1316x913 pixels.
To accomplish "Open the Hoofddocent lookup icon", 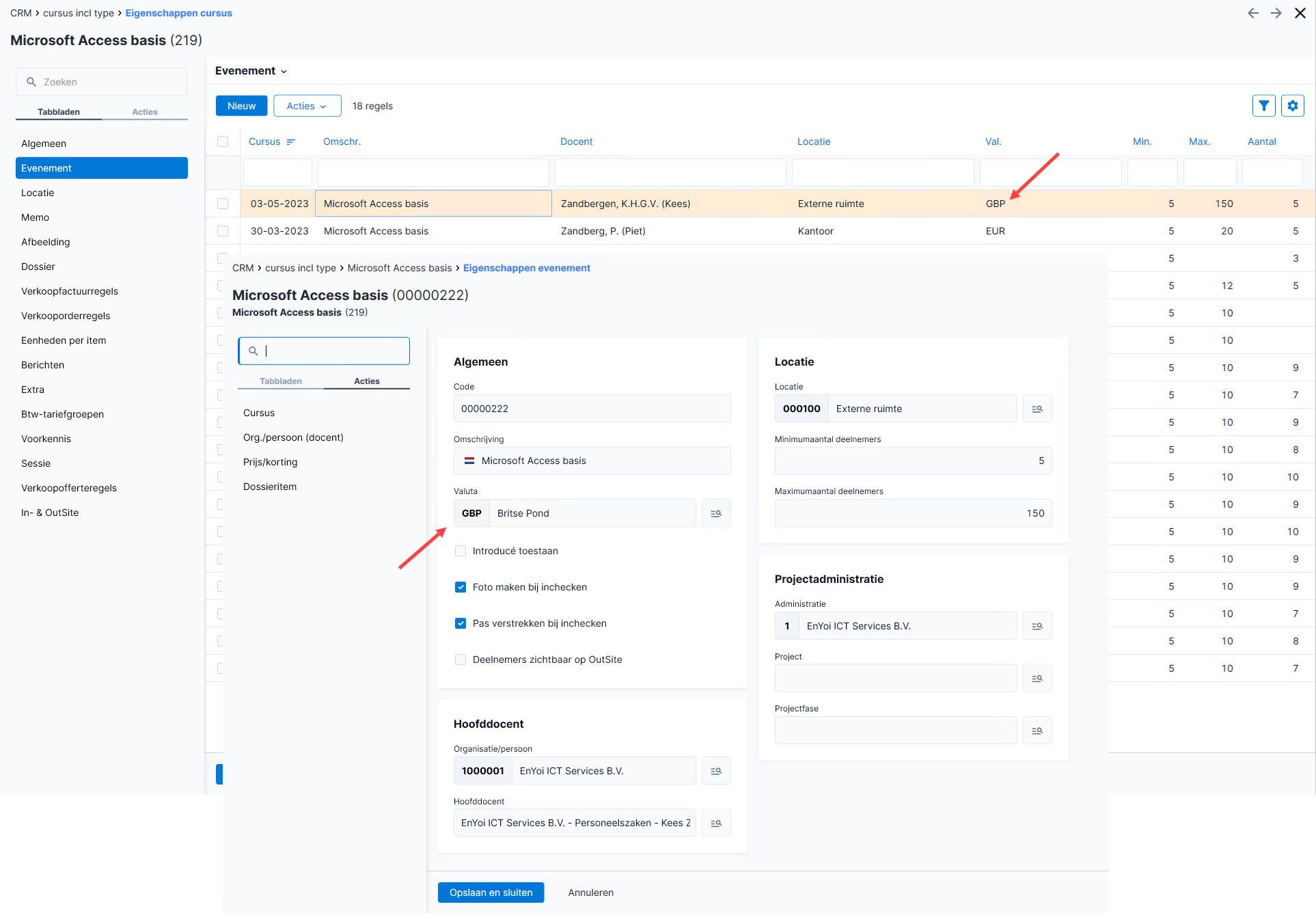I will click(x=716, y=823).
